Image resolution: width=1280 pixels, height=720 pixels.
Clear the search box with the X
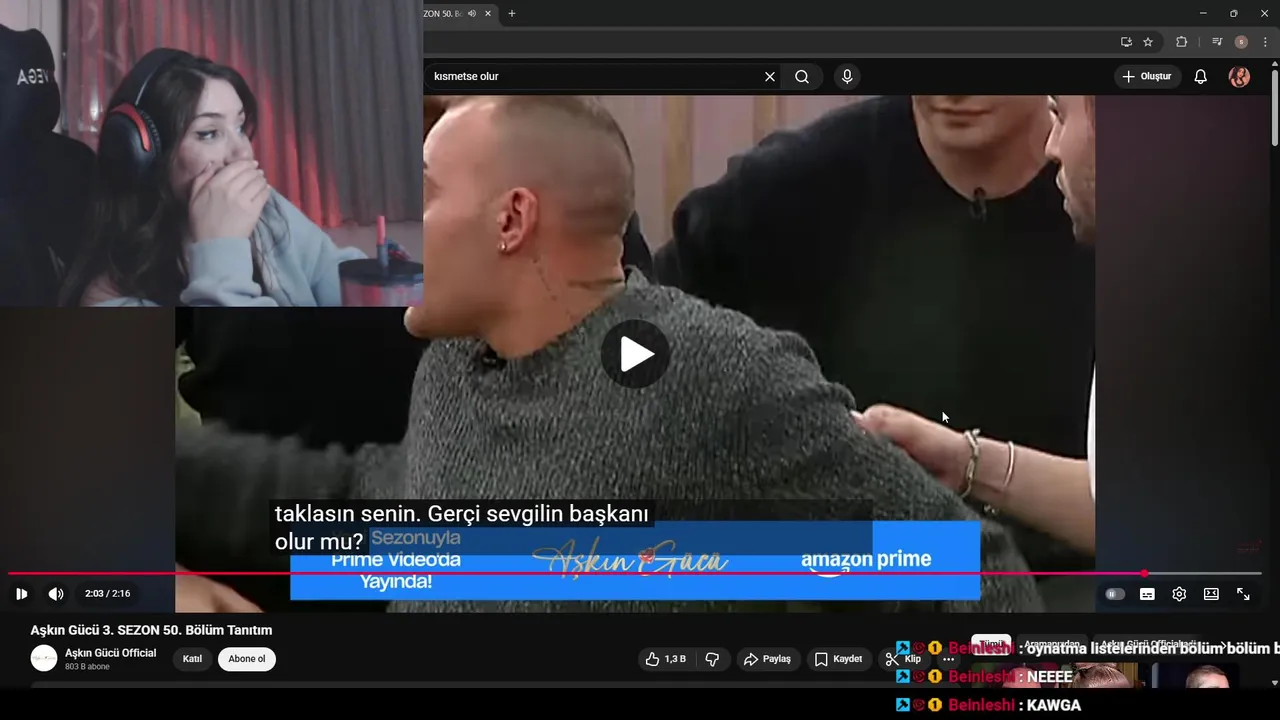[770, 77]
